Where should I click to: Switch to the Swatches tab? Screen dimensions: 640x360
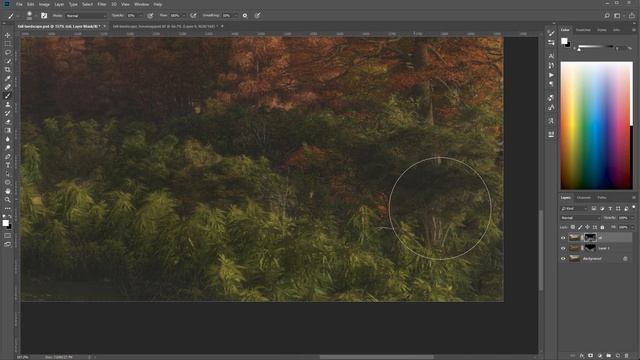point(583,30)
